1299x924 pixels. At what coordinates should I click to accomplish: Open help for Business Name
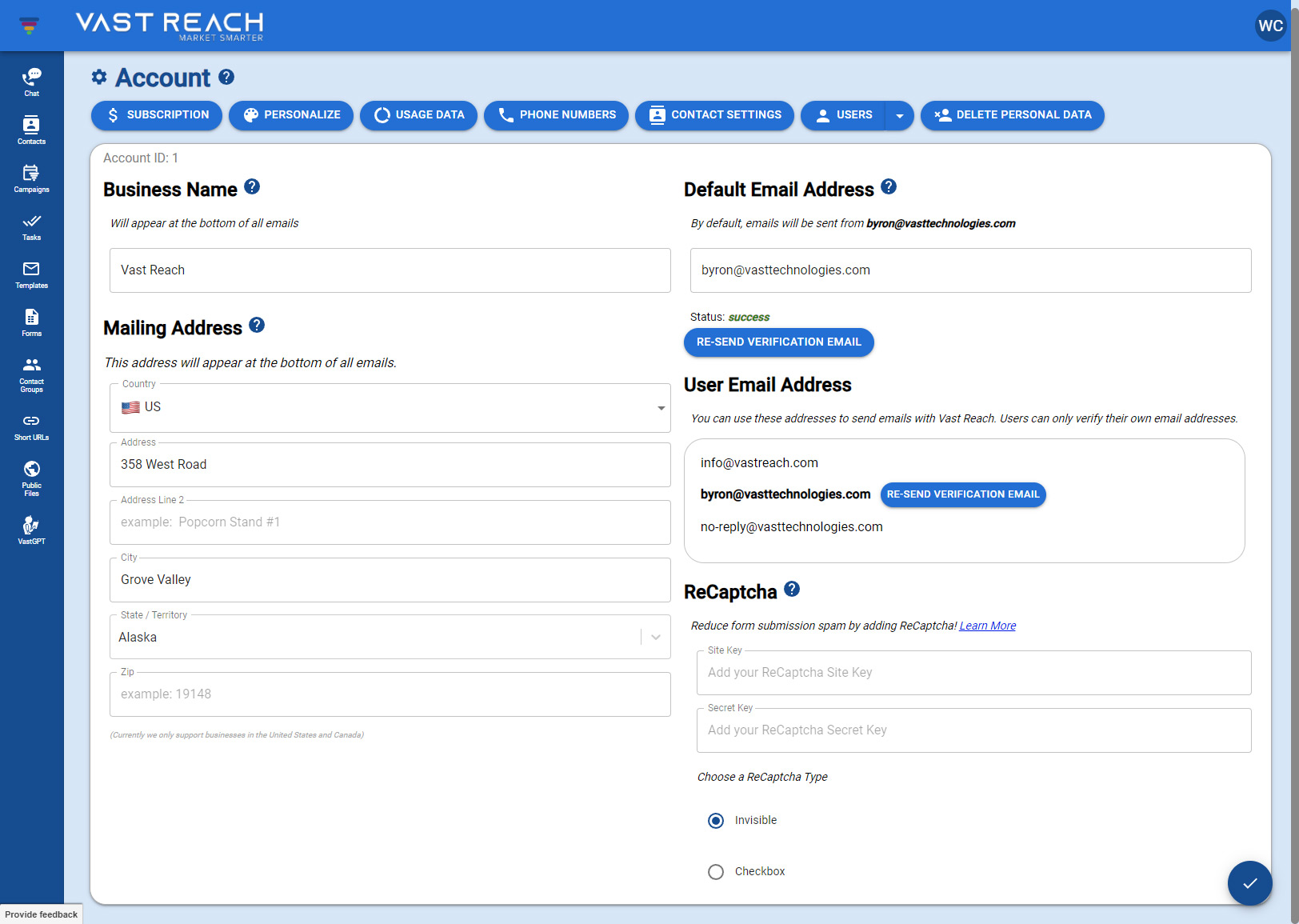252,186
